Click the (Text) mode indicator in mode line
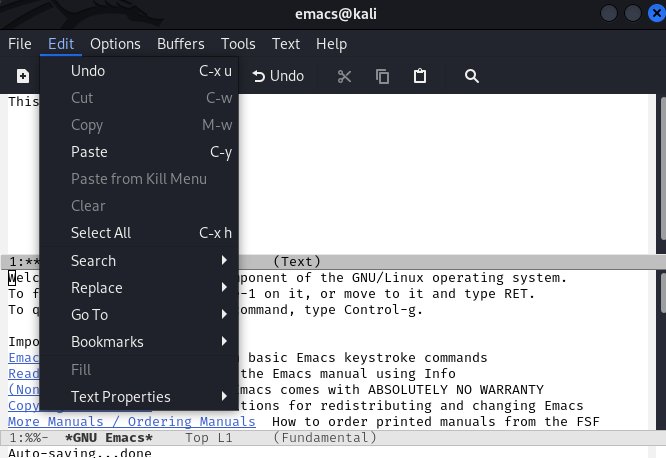 click(297, 262)
